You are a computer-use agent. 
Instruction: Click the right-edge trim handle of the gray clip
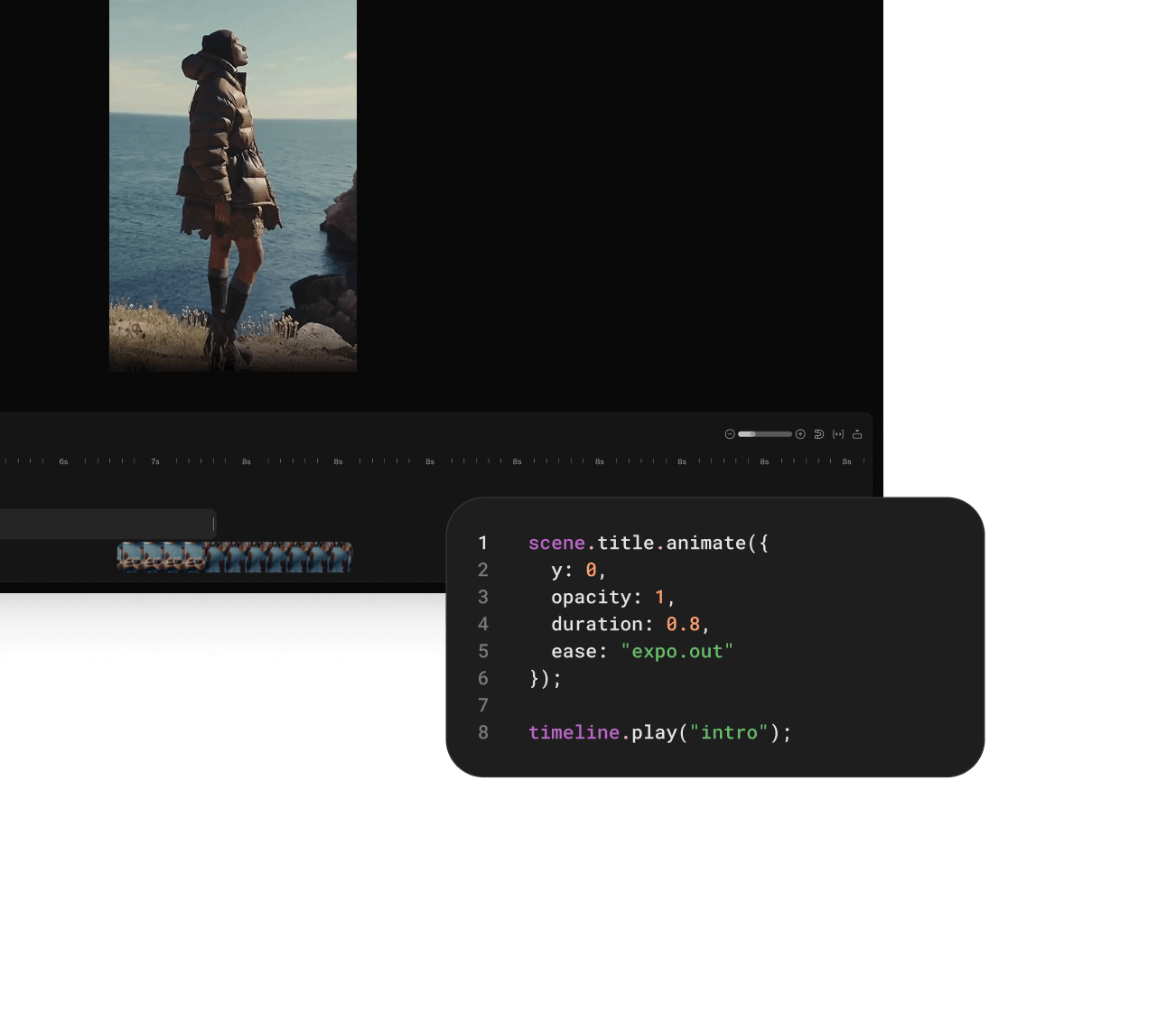(x=213, y=524)
